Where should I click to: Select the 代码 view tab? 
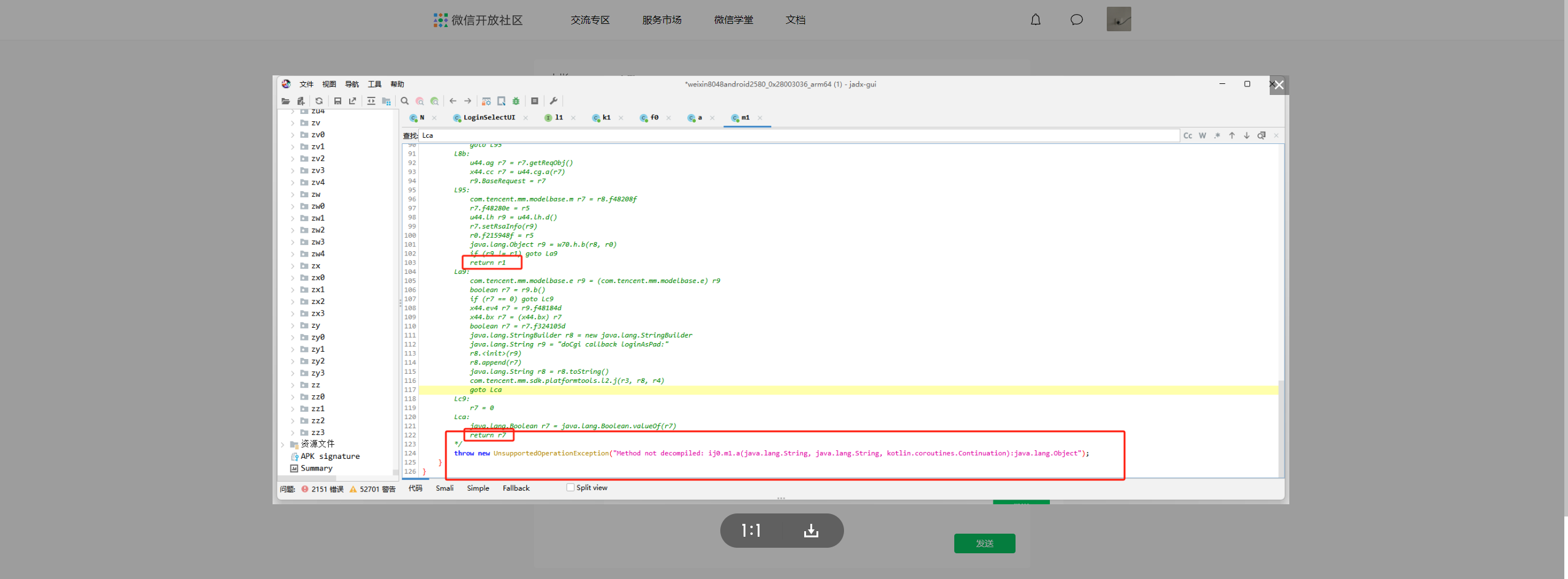click(x=415, y=488)
